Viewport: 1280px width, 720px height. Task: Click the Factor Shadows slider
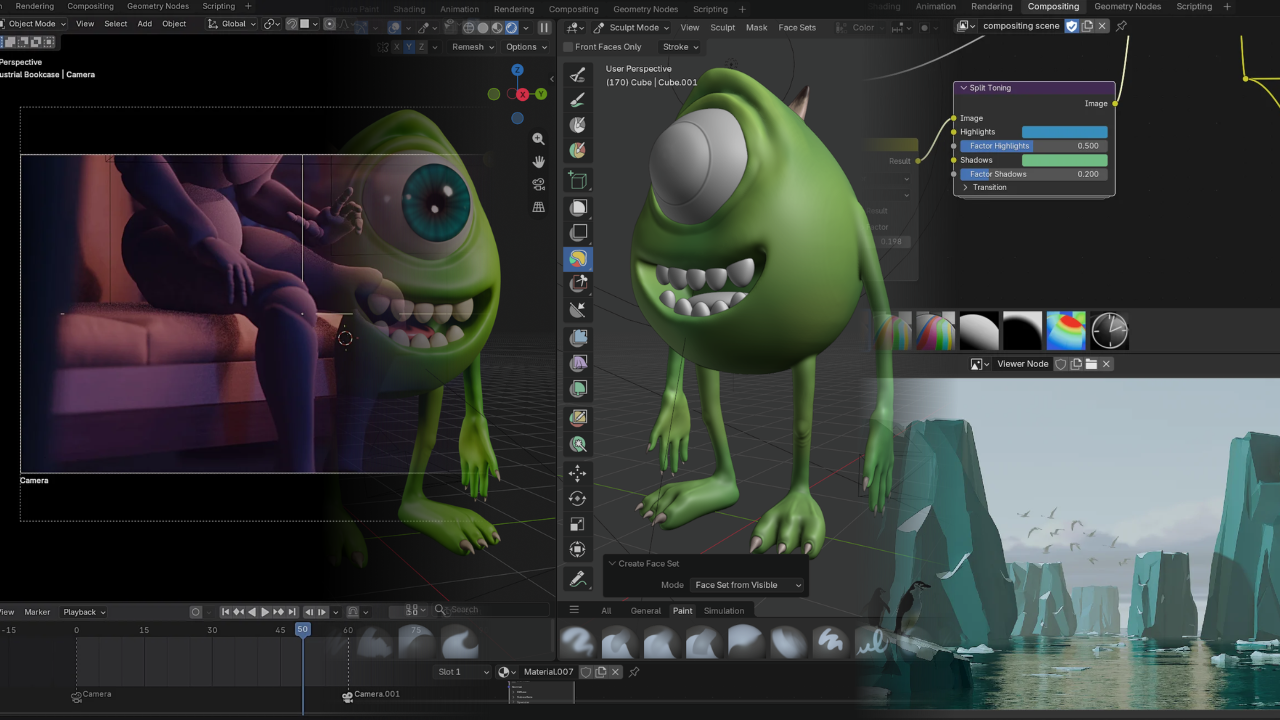tap(1033, 174)
